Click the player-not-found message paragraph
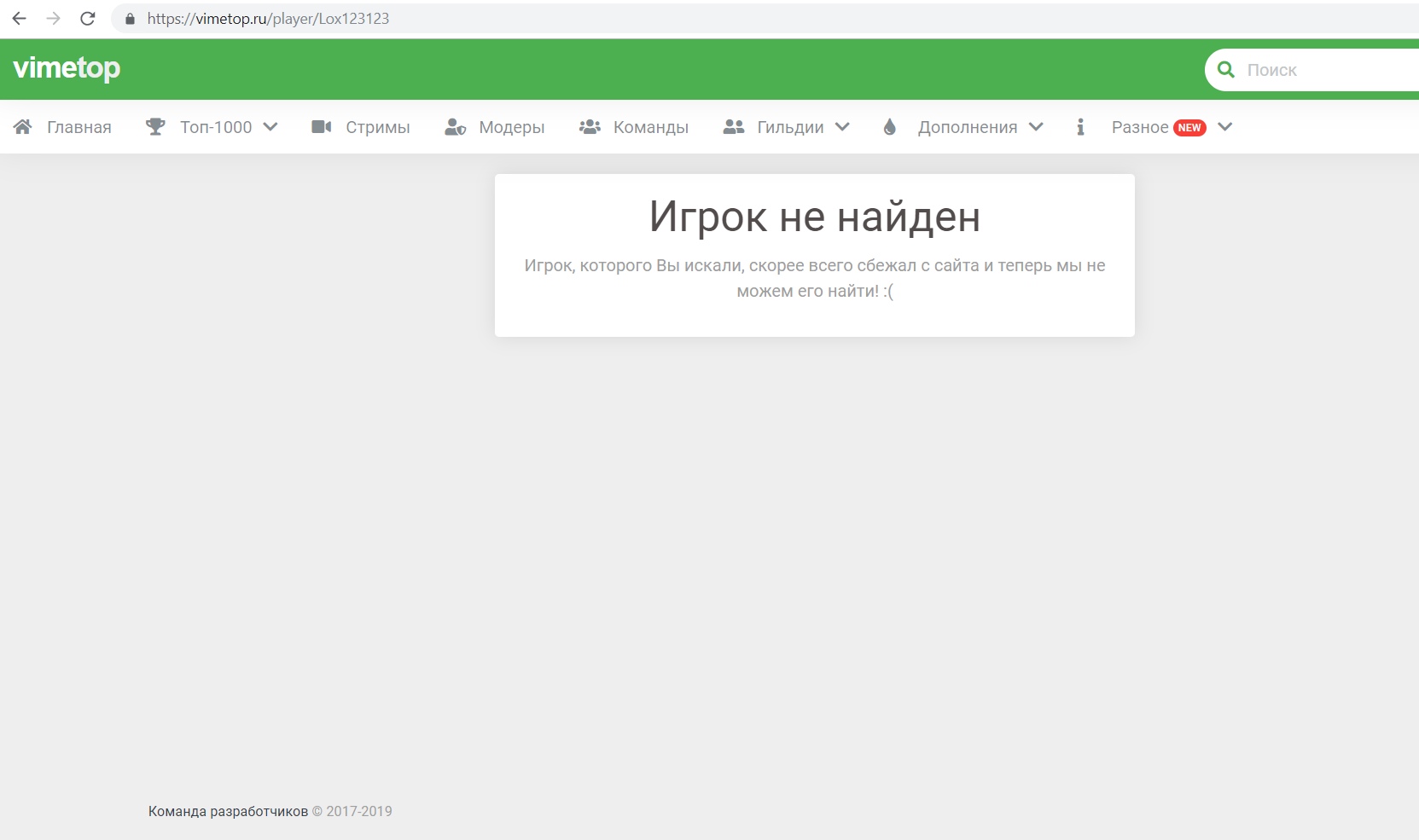This screenshot has height=840, width=1419. [x=815, y=278]
